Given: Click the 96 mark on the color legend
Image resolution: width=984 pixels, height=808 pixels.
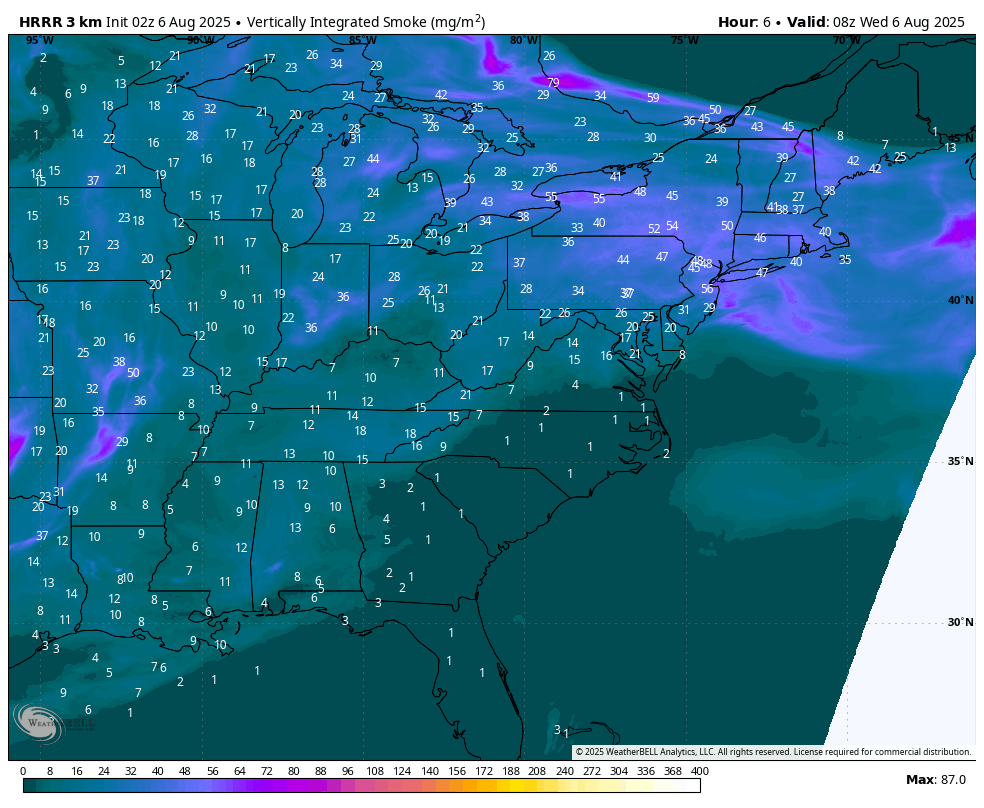Looking at the screenshot, I should click(x=348, y=771).
